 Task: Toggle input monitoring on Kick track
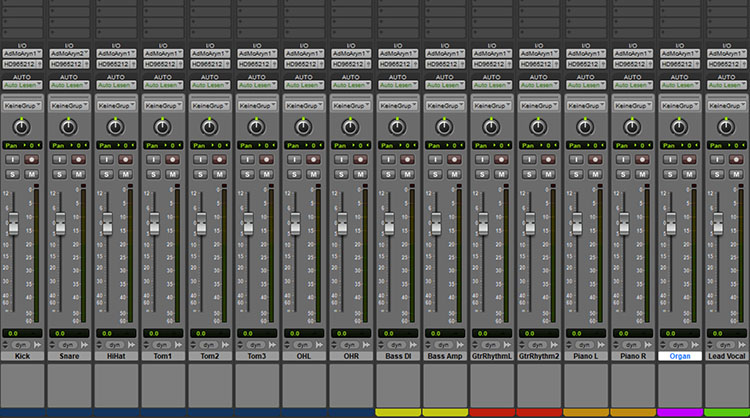point(12,160)
